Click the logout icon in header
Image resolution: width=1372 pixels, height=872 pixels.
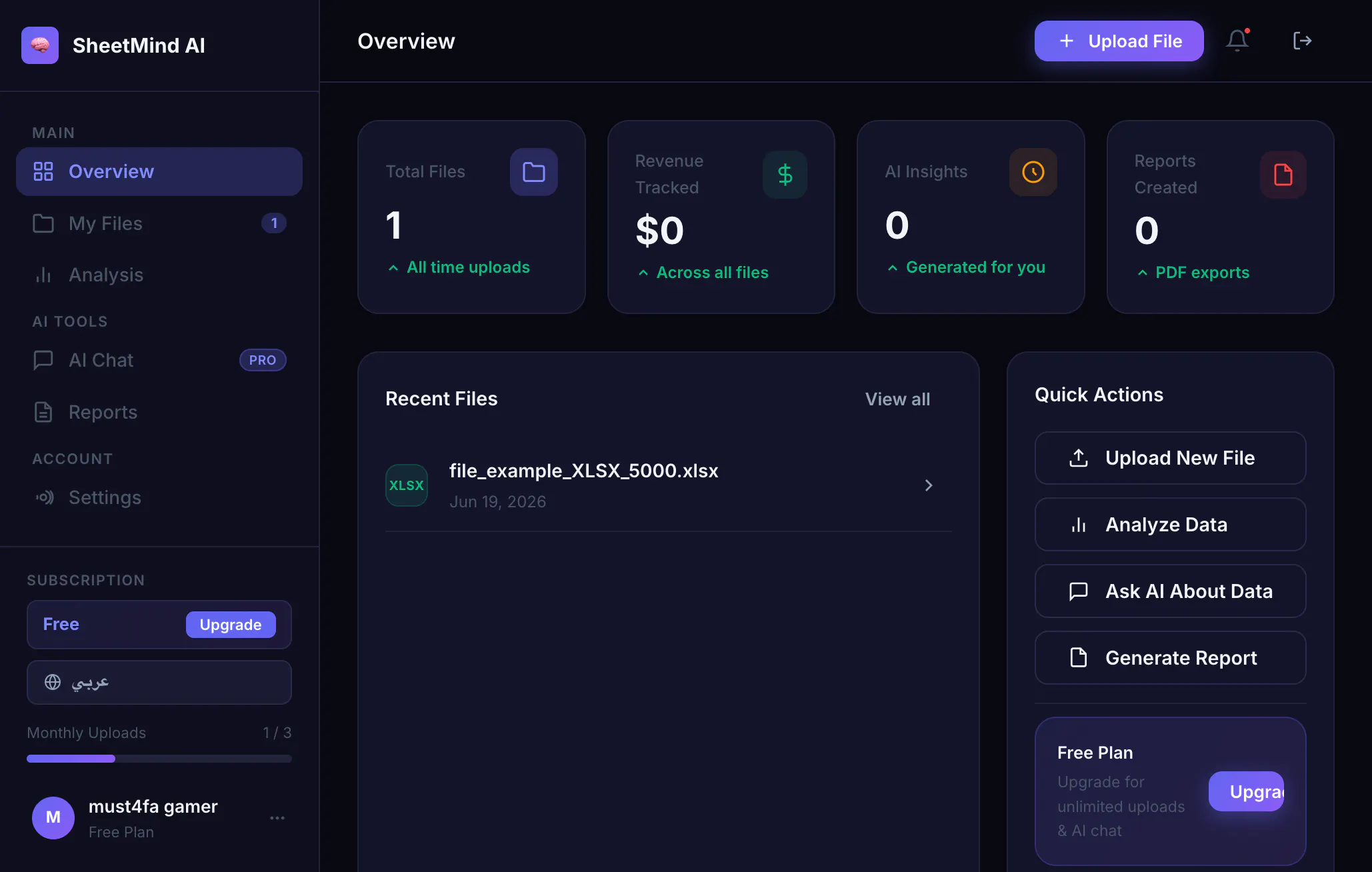(x=1302, y=41)
